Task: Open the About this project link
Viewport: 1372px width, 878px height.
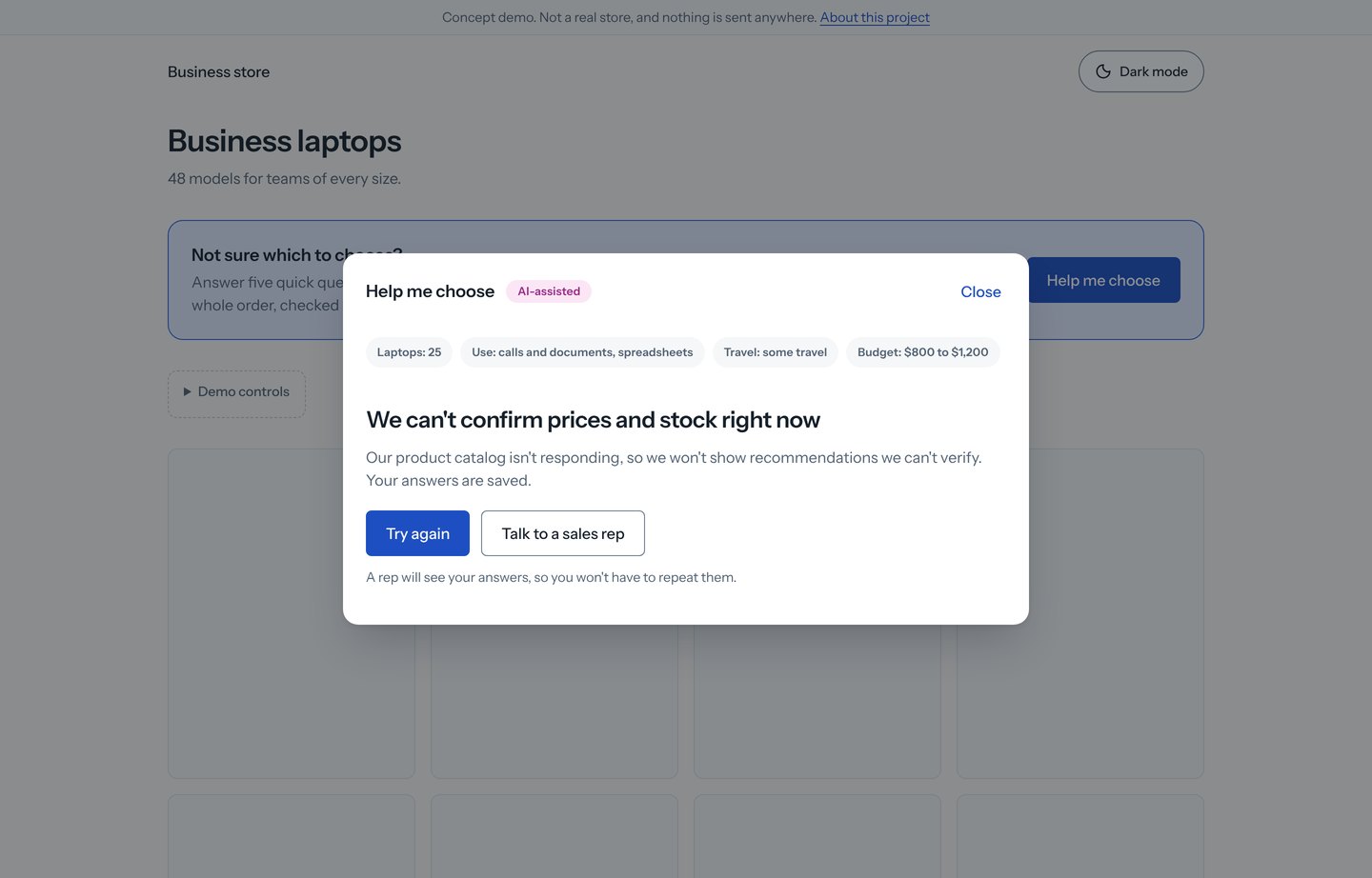Action: (x=875, y=17)
